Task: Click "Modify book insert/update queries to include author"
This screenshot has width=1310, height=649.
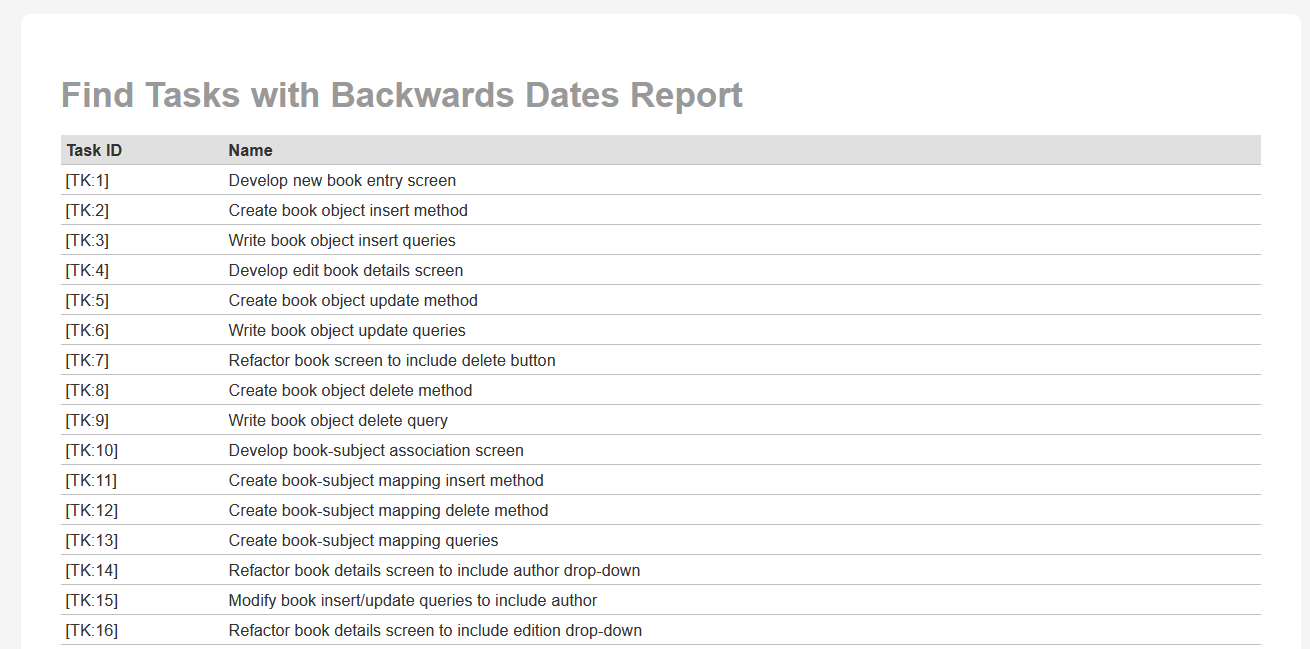Action: tap(413, 600)
